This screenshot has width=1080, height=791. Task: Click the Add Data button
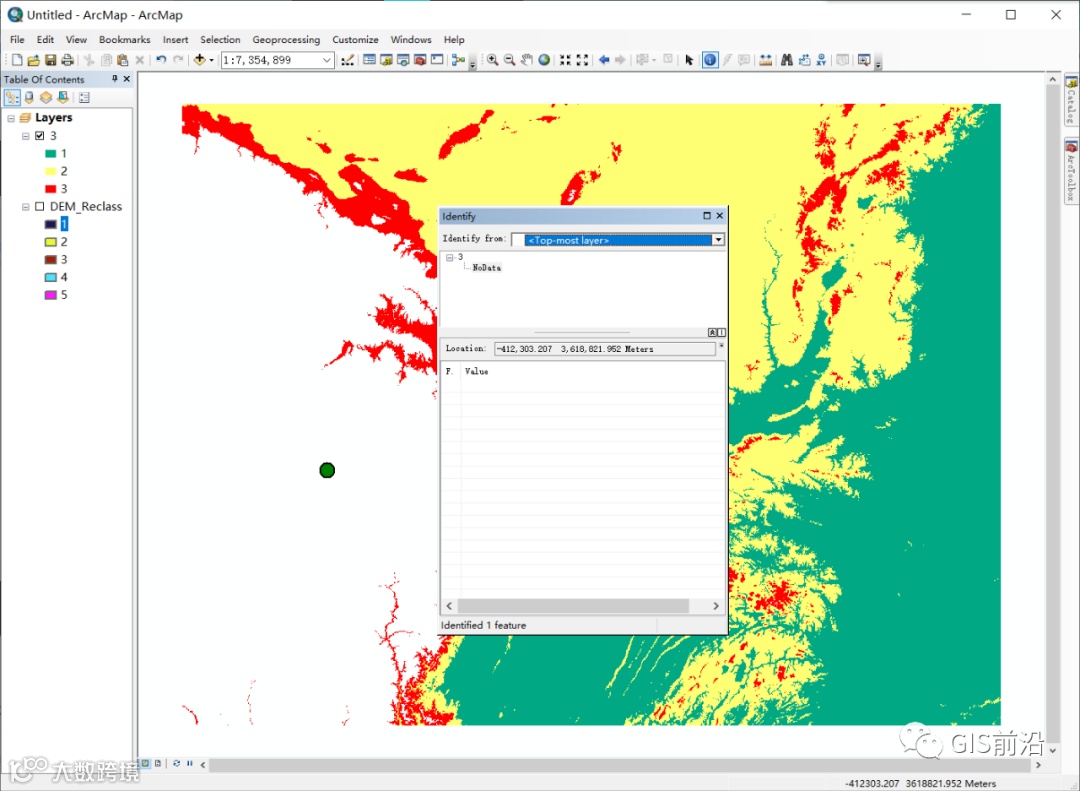199,60
